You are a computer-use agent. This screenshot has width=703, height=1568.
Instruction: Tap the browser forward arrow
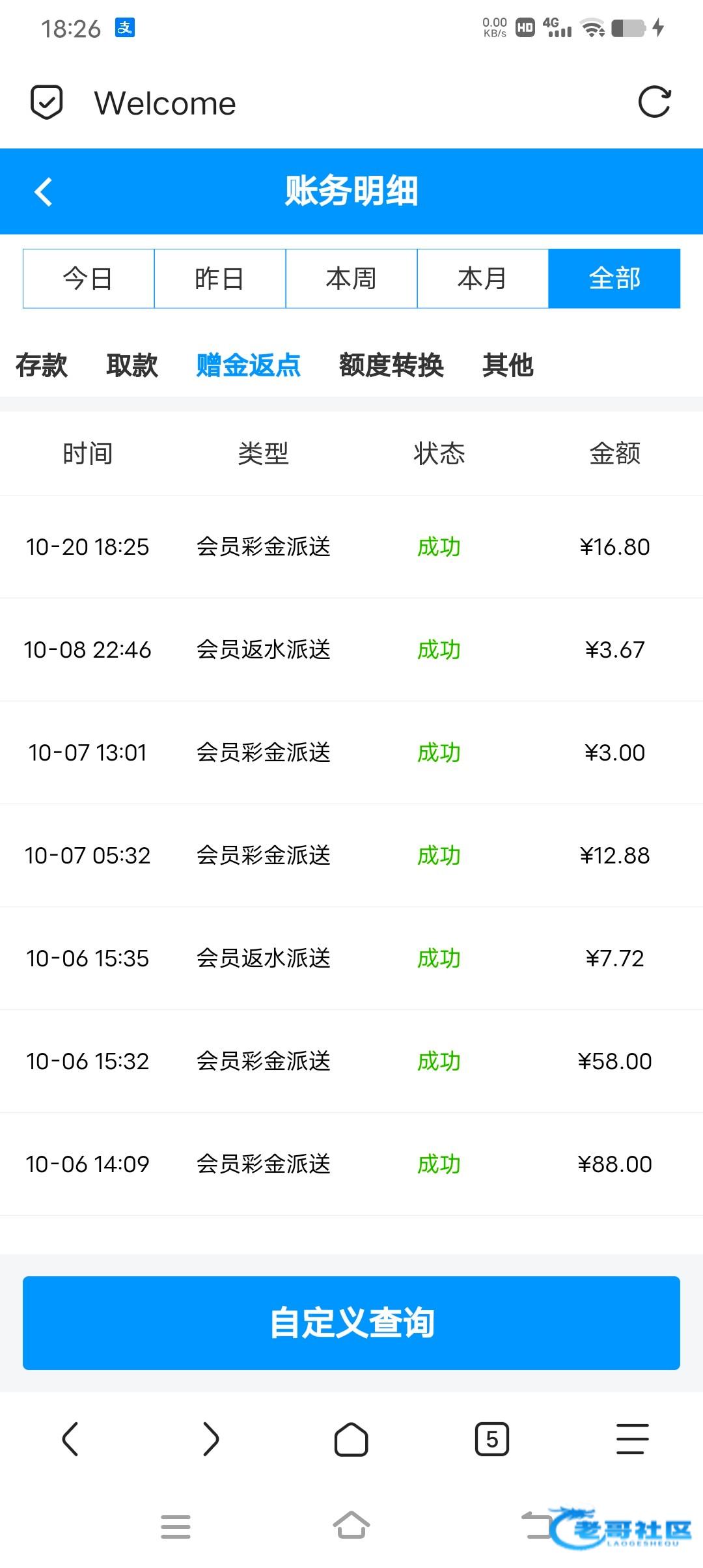point(211,1438)
